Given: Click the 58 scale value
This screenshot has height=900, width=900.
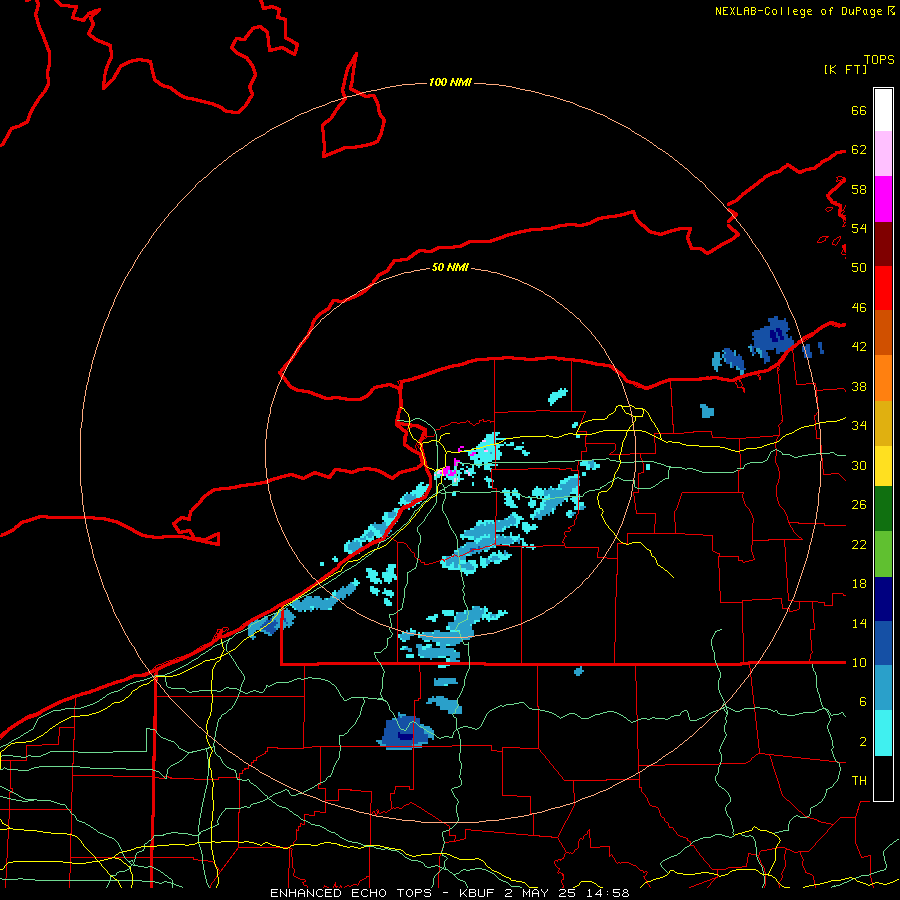Looking at the screenshot, I should click(x=859, y=189).
